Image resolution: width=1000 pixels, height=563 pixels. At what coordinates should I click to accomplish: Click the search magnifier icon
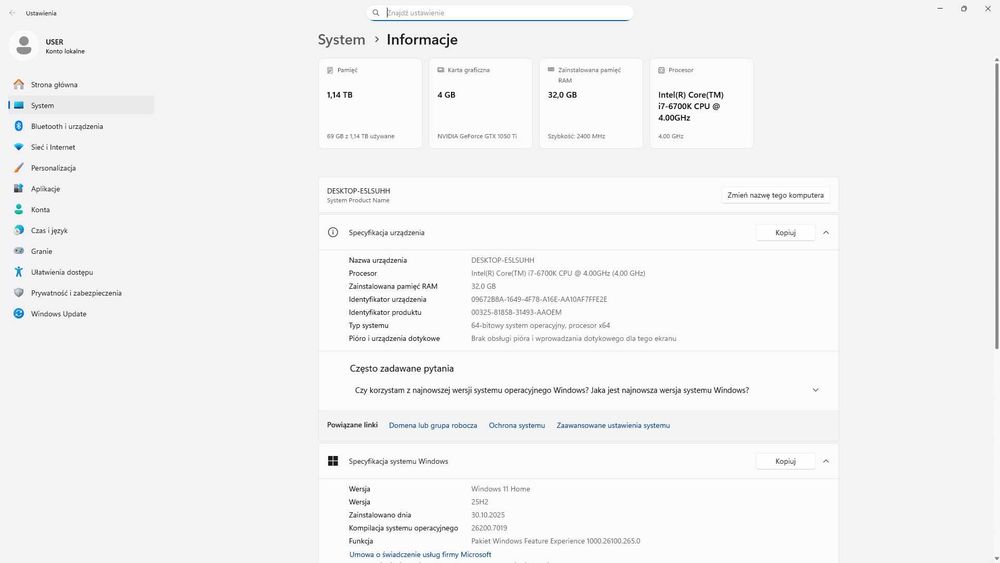pos(376,13)
